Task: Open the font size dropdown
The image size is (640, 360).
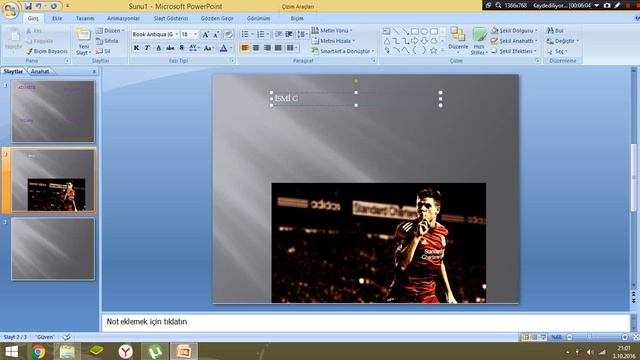Action: click(x=196, y=35)
